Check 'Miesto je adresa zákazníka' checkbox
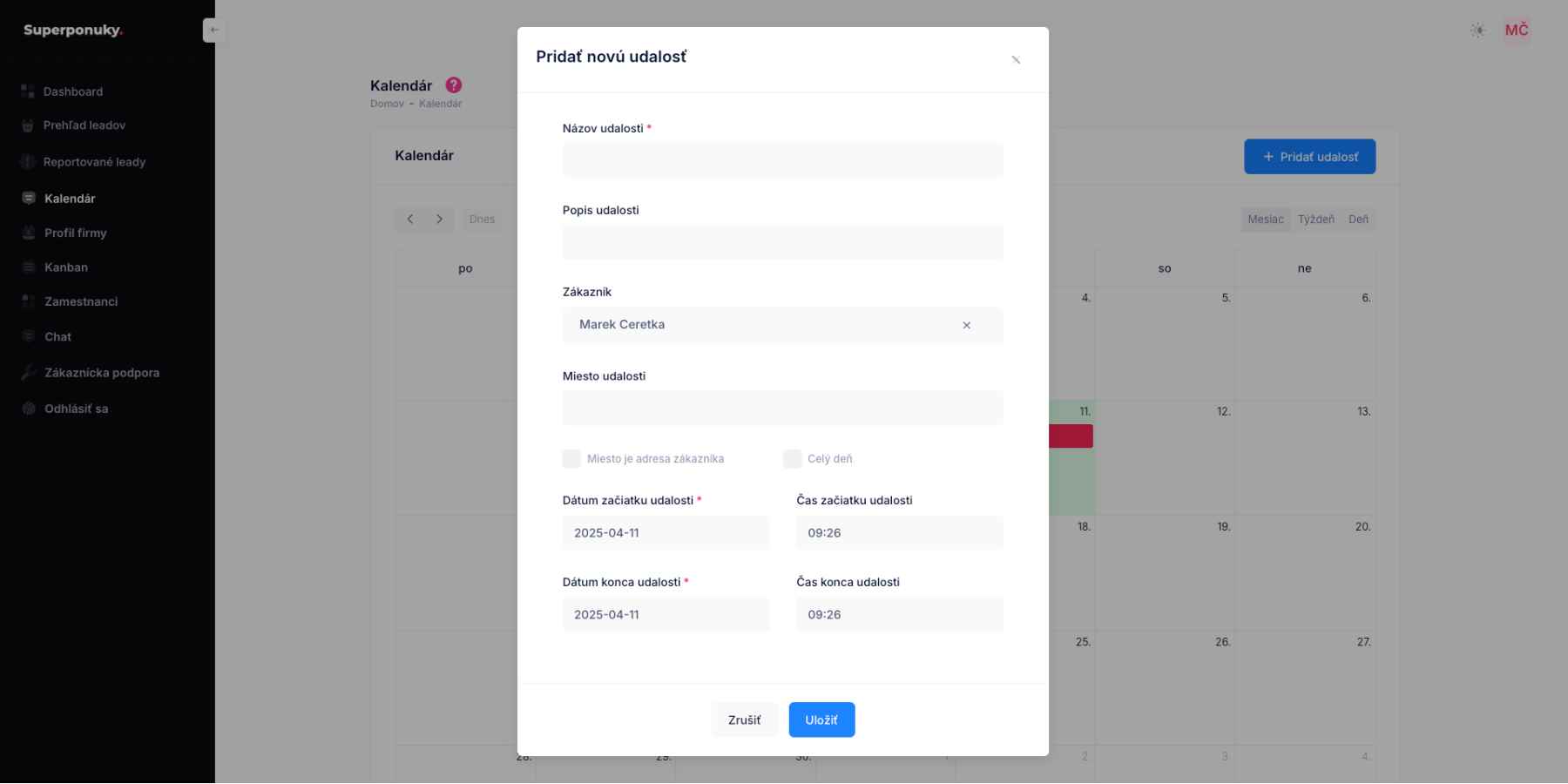Screen dimensions: 1568x784 (571, 459)
